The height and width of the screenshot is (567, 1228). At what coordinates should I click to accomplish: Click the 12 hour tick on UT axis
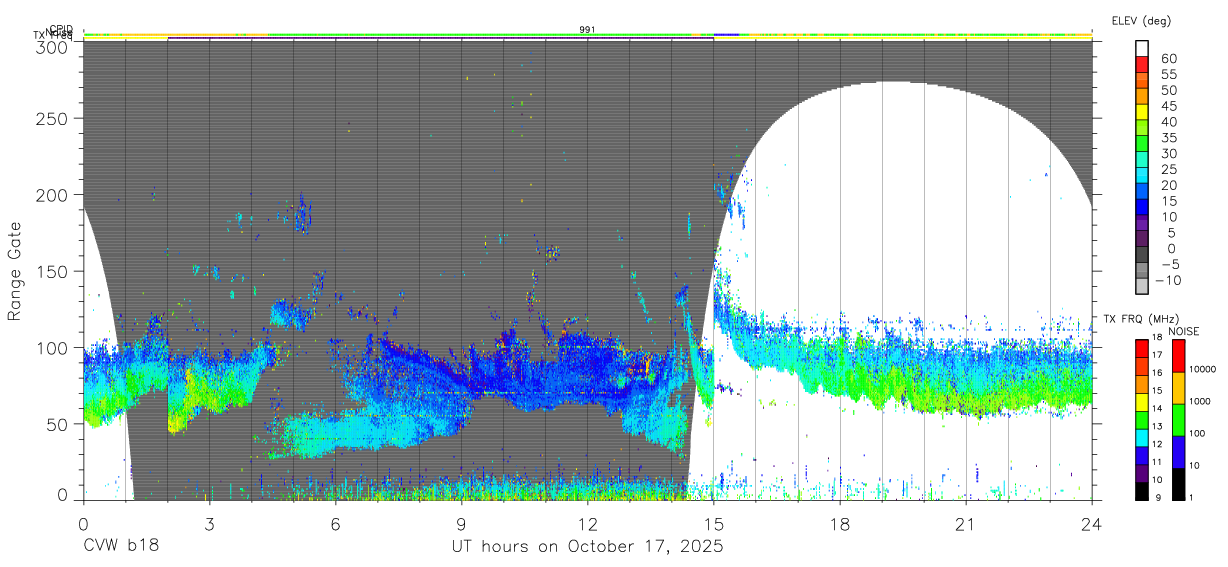click(x=587, y=524)
